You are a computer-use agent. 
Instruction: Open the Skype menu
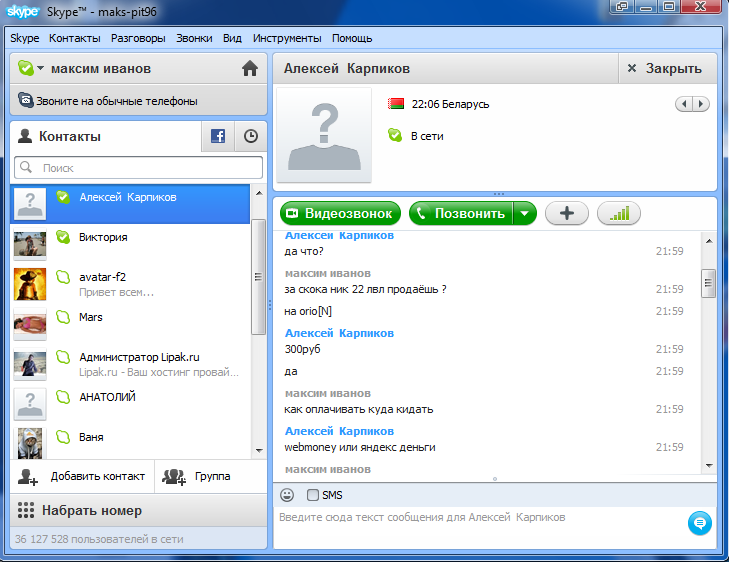[x=25, y=38]
